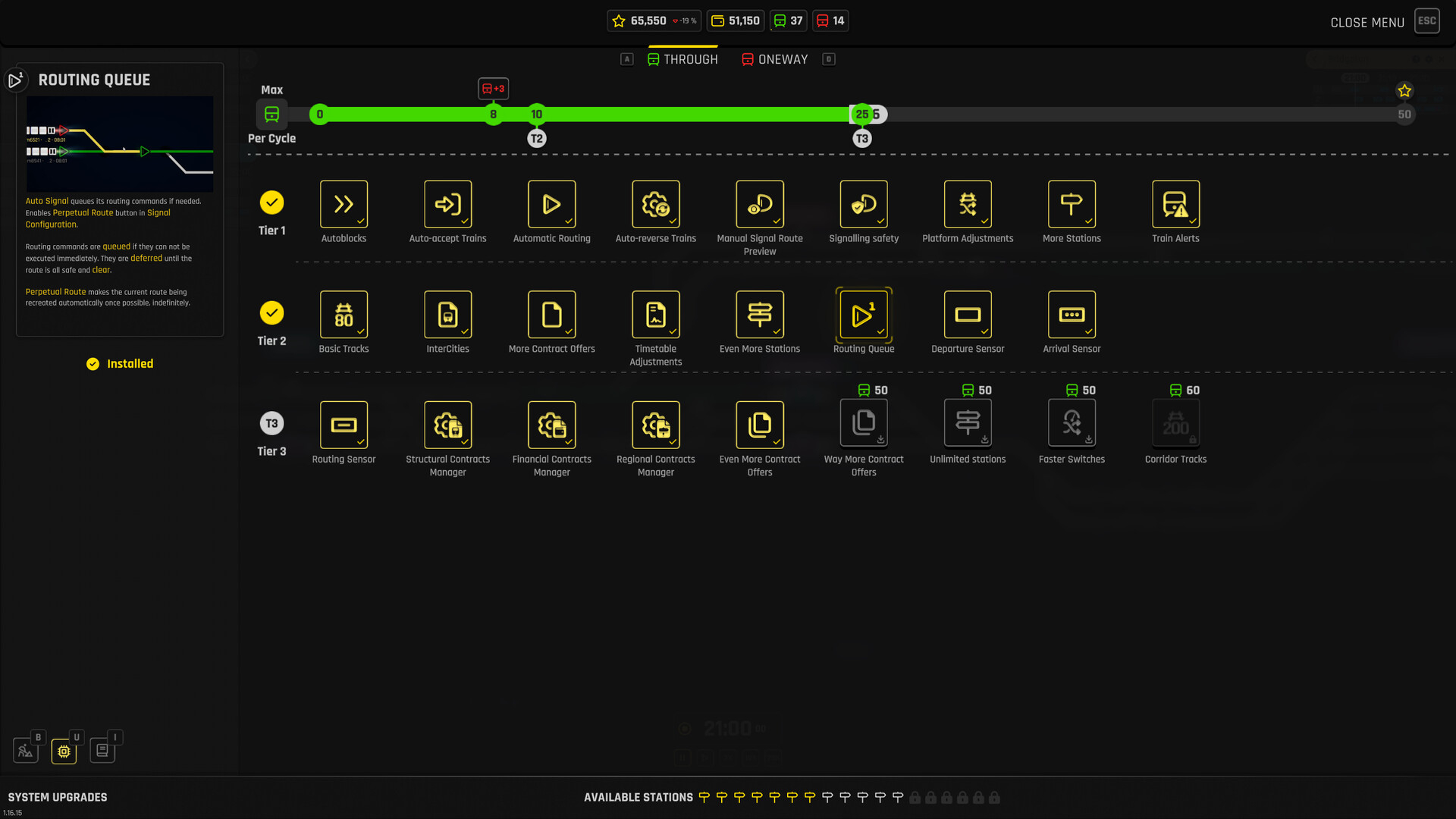Click the Departure Sensor upgrade icon
The width and height of the screenshot is (1456, 819).
point(967,315)
